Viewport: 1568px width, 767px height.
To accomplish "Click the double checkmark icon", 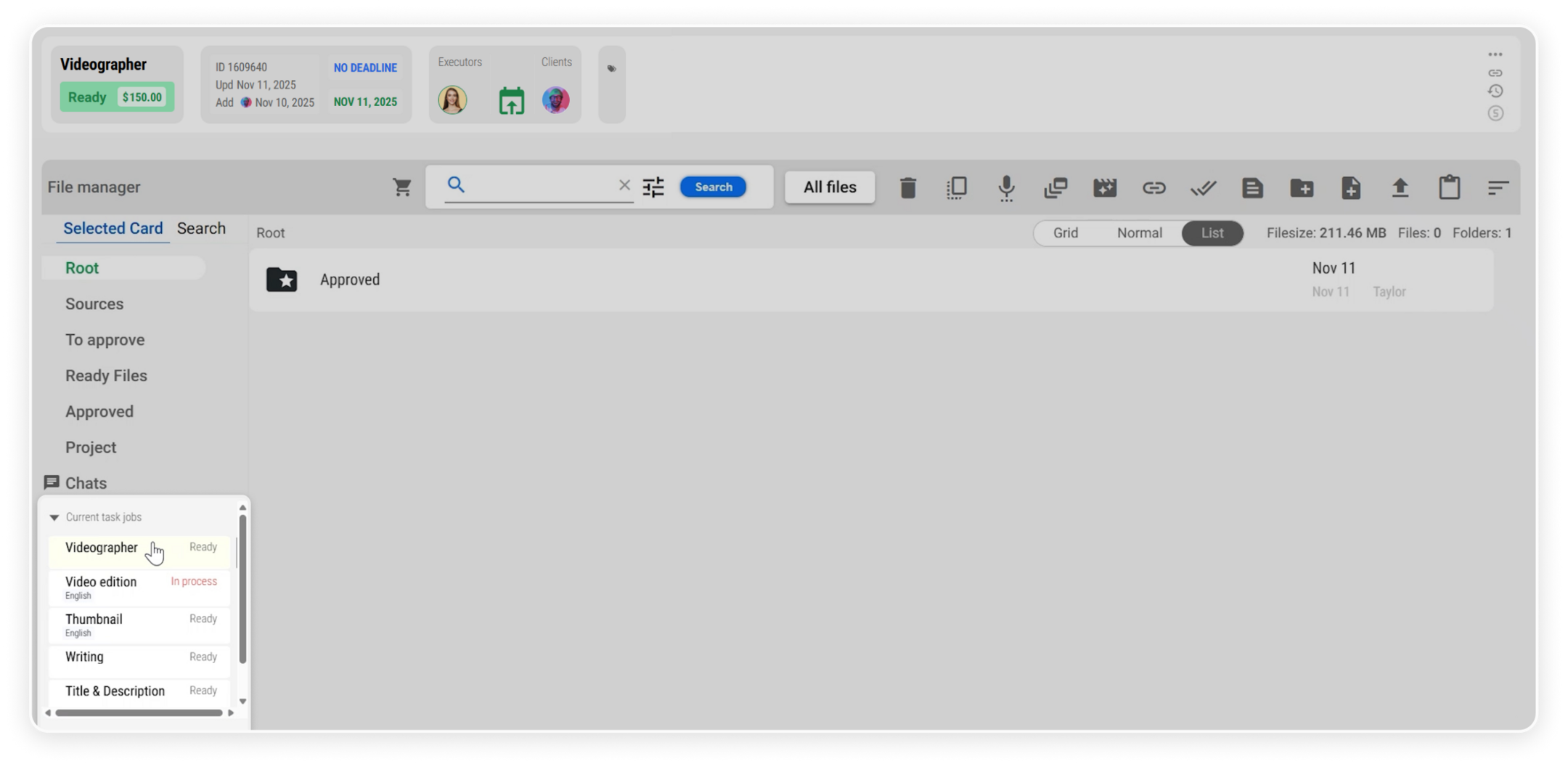I will coord(1203,188).
